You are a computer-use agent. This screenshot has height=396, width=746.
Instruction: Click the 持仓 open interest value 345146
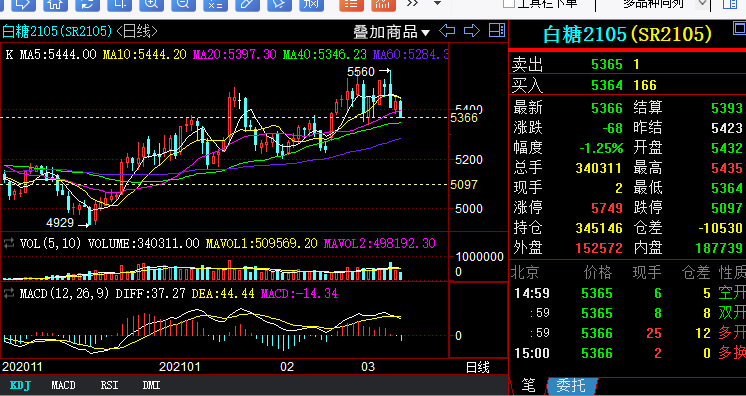599,228
